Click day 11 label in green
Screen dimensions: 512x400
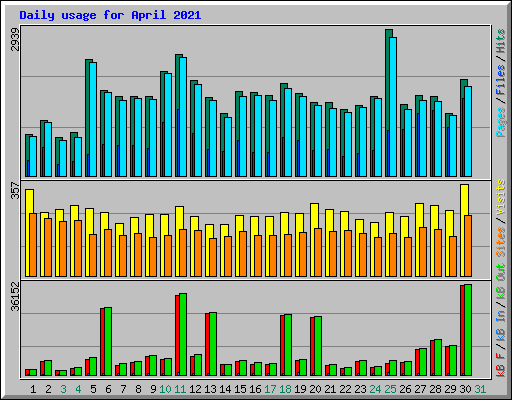[x=180, y=389]
